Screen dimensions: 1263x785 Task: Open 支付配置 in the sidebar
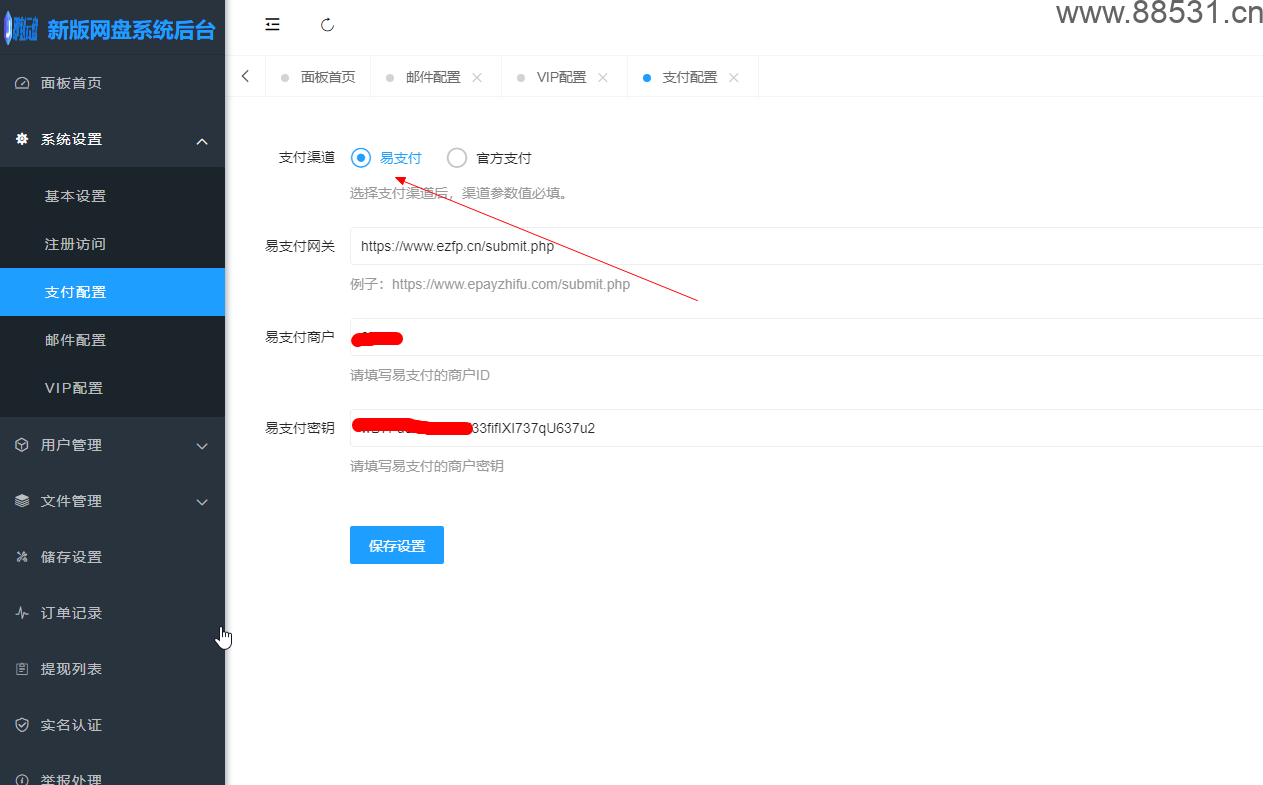(112, 292)
